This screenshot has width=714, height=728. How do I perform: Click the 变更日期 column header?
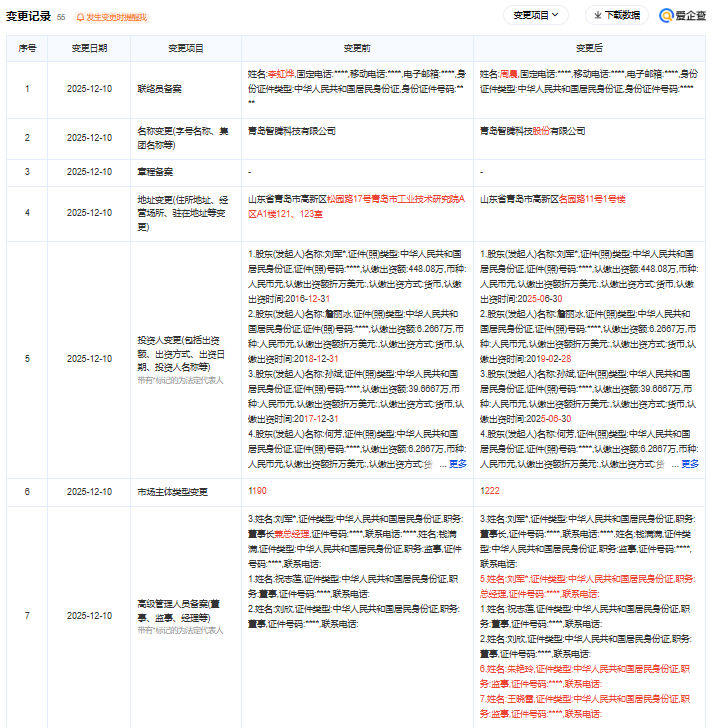tap(89, 48)
